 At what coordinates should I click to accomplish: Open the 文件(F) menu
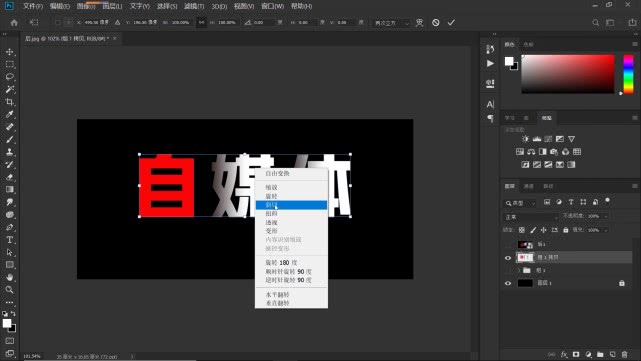point(33,6)
